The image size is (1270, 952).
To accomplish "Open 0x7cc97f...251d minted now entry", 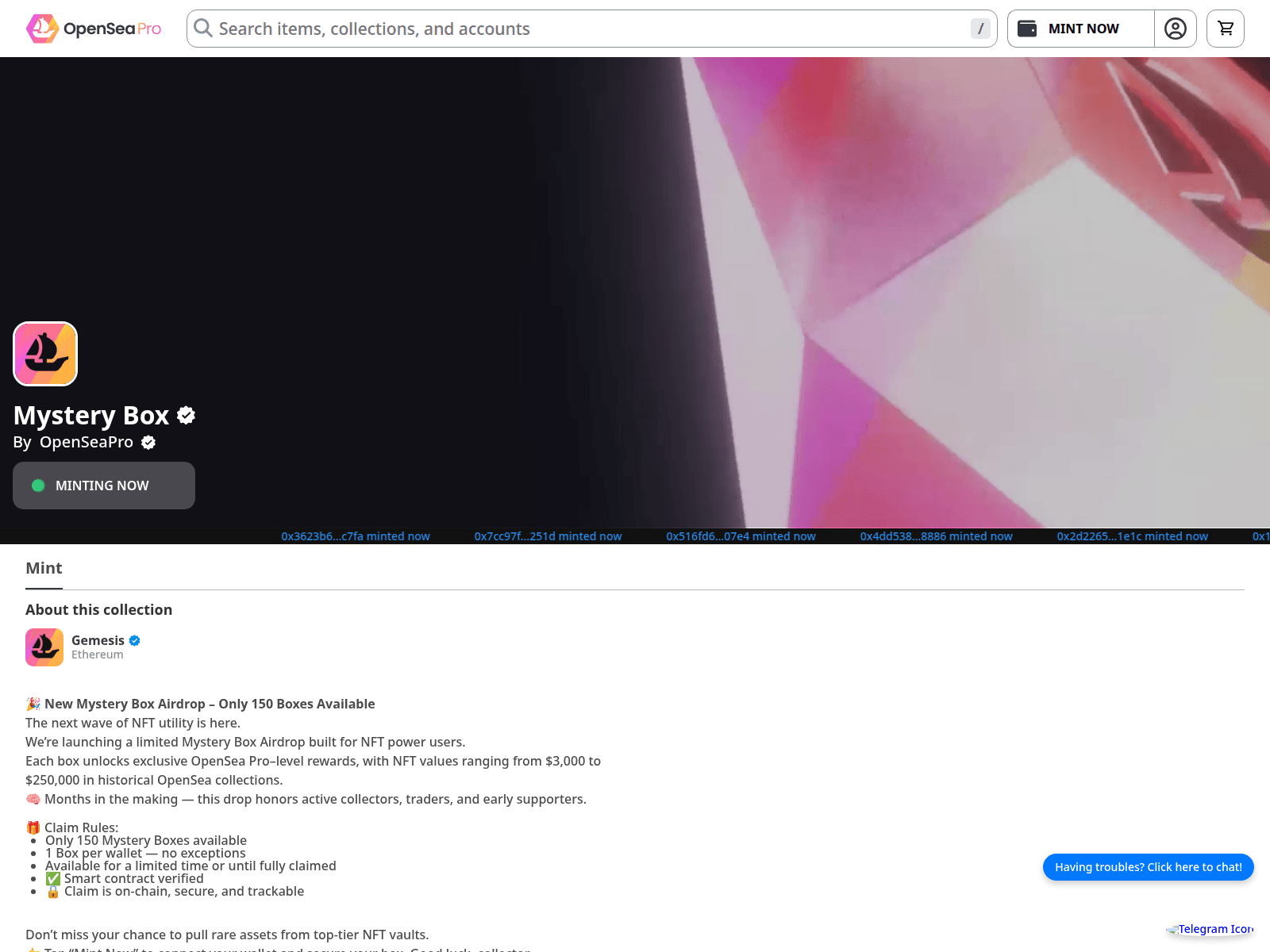I will point(548,536).
